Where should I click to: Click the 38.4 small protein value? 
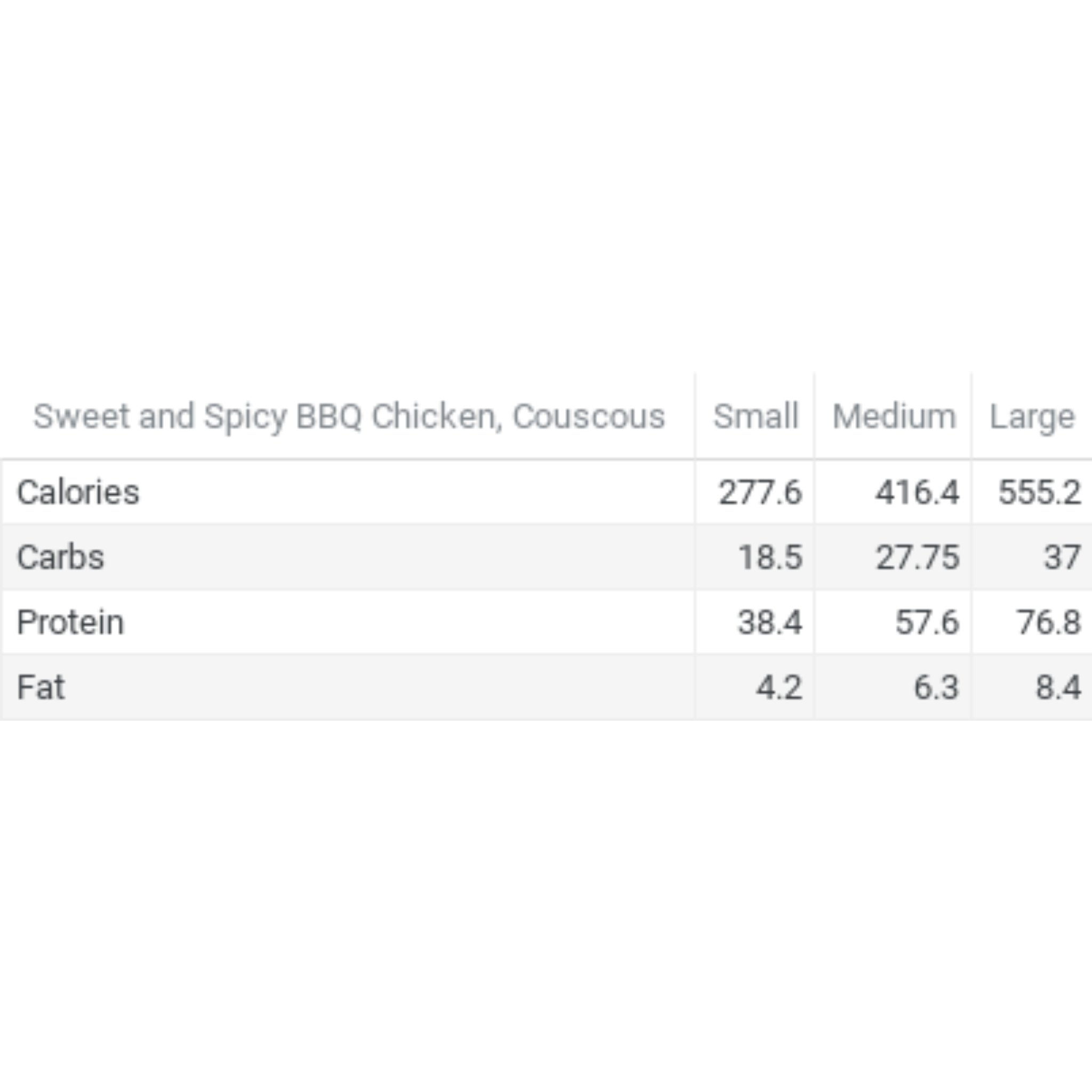click(770, 622)
